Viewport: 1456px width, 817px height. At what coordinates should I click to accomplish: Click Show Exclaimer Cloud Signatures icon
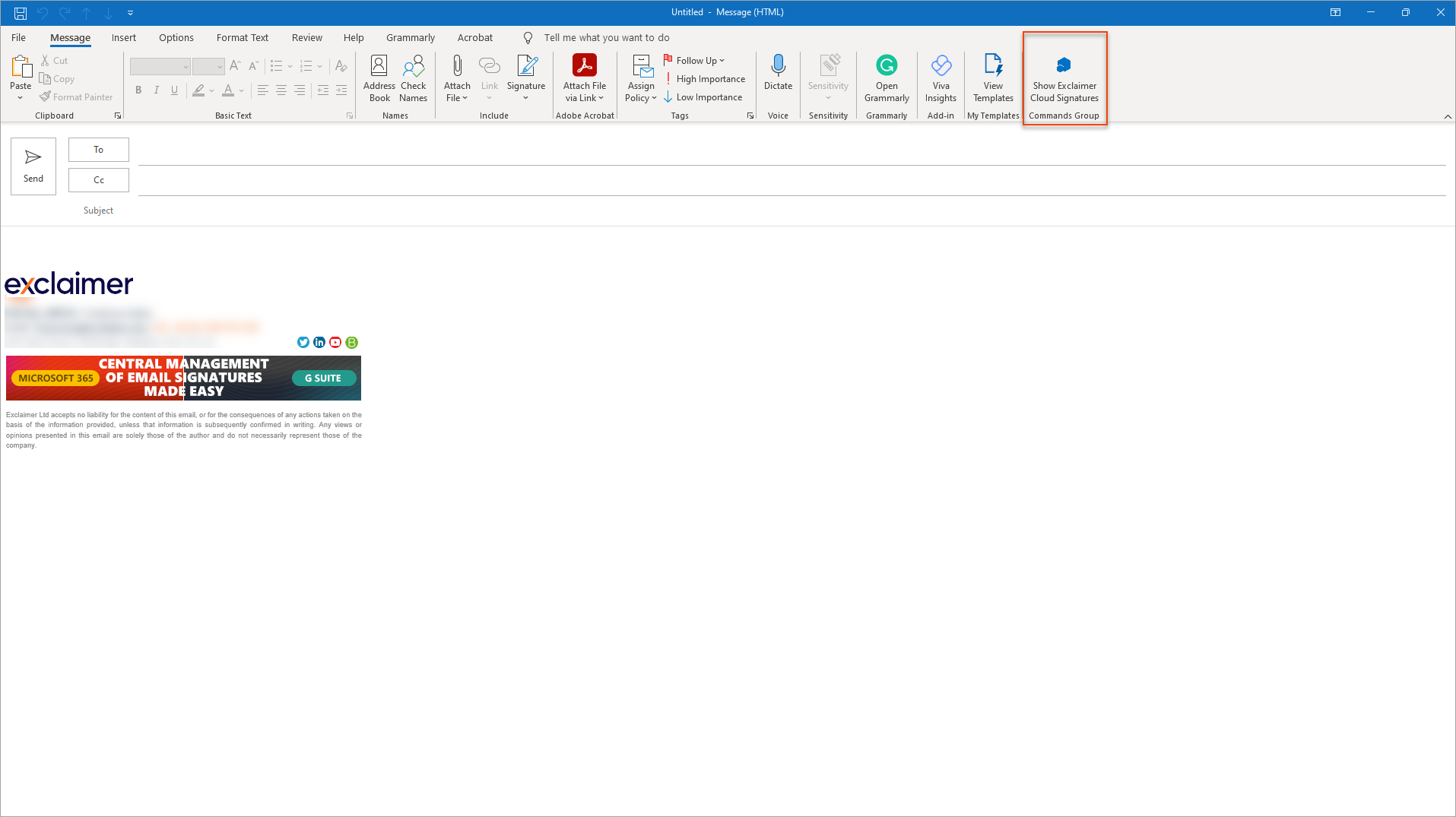[x=1064, y=66]
